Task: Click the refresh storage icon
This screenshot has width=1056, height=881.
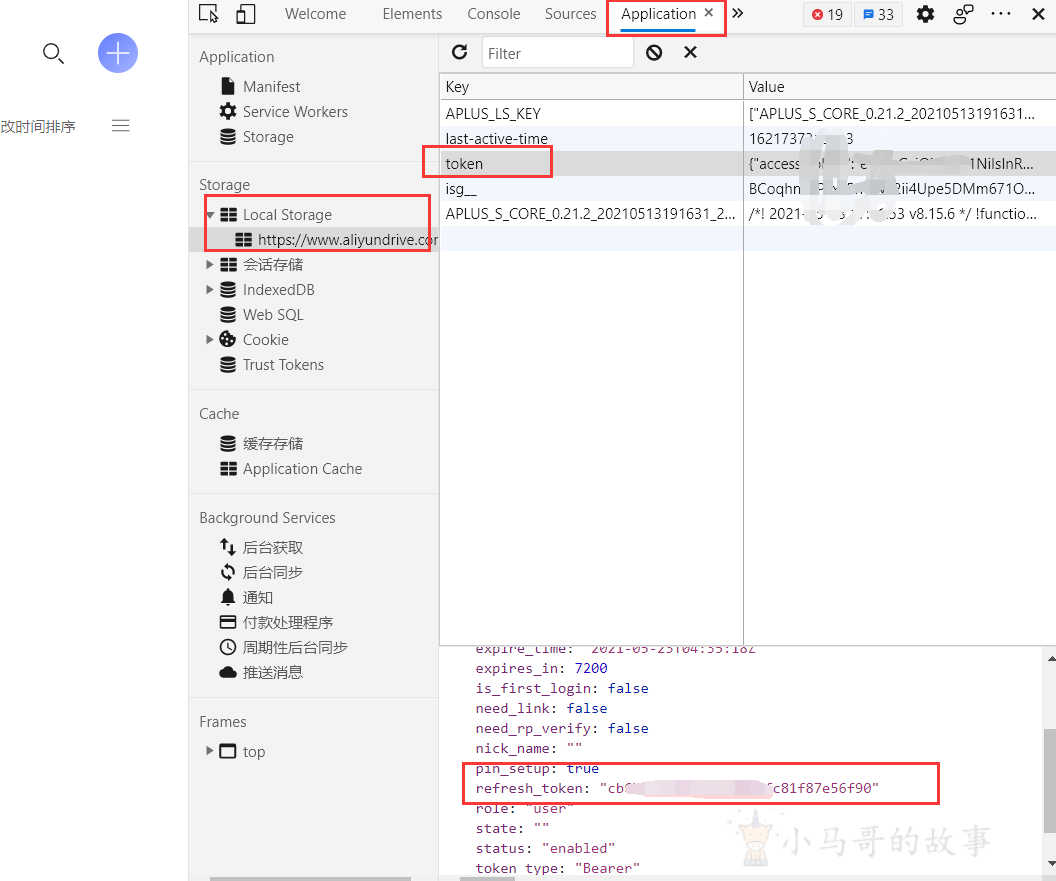Action: (x=459, y=53)
